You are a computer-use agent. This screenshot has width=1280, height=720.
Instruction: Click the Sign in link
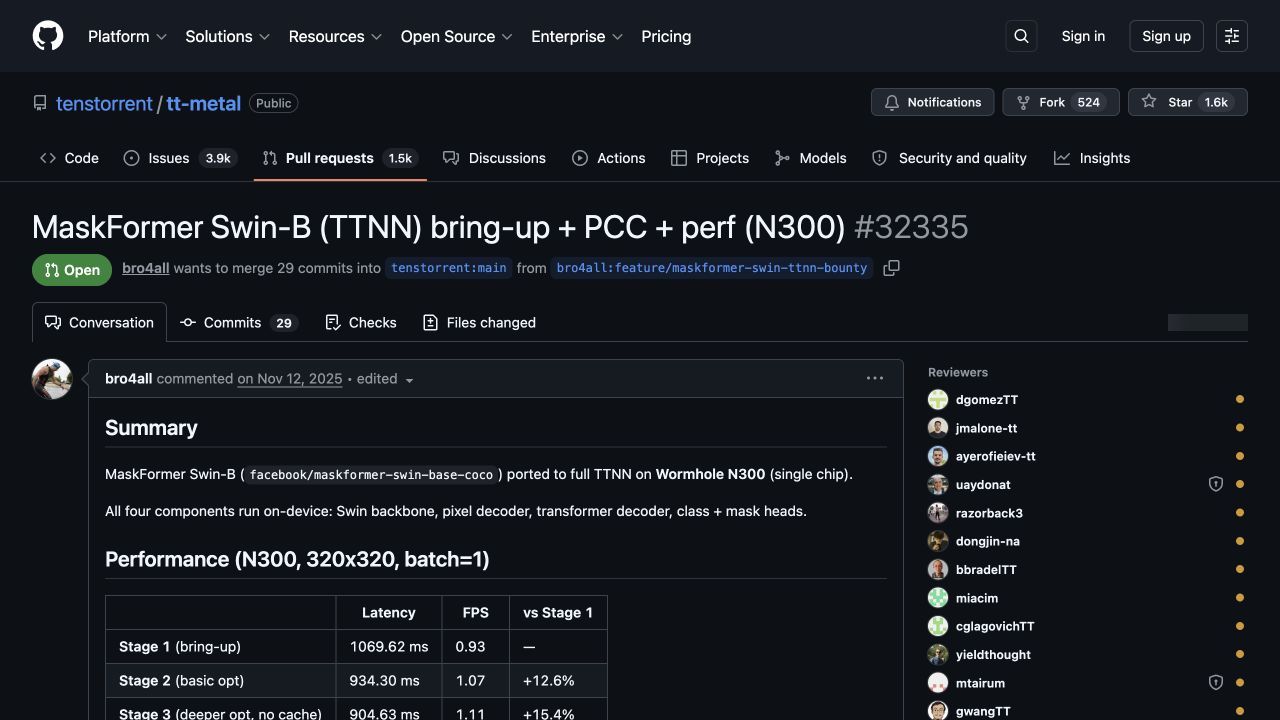pyautogui.click(x=1083, y=36)
